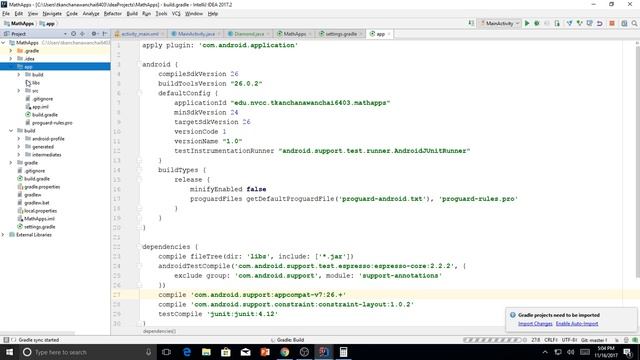Image resolution: width=640 pixels, height=360 pixels.
Task: Click the Debug bug icon in the toolbar
Action: [x=537, y=23]
